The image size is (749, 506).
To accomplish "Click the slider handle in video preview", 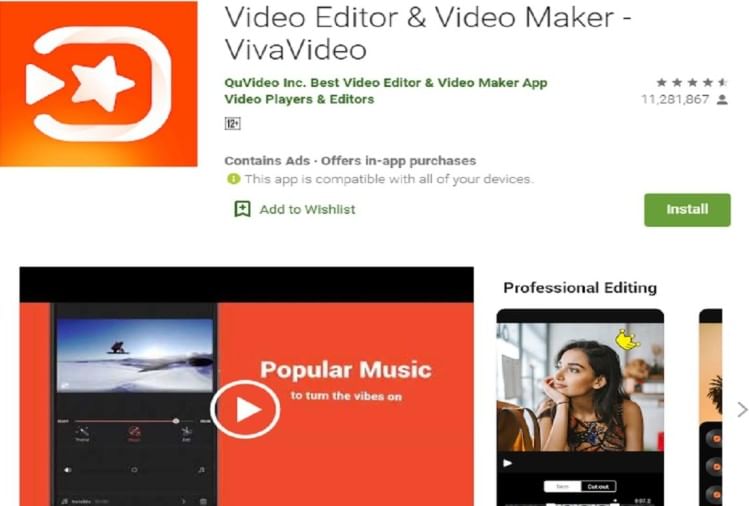I will coord(176,421).
